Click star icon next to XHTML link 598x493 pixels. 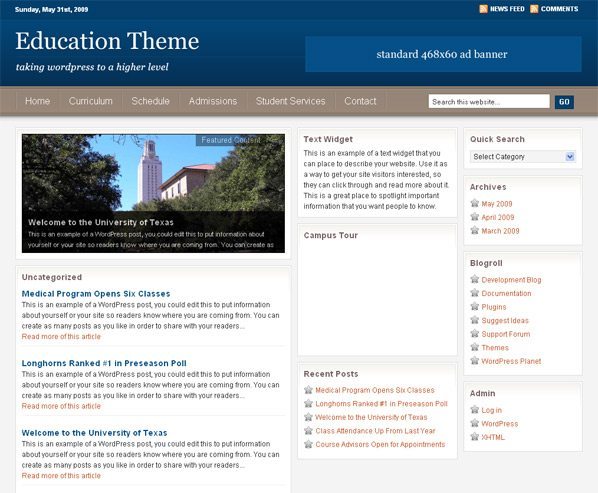coord(474,437)
